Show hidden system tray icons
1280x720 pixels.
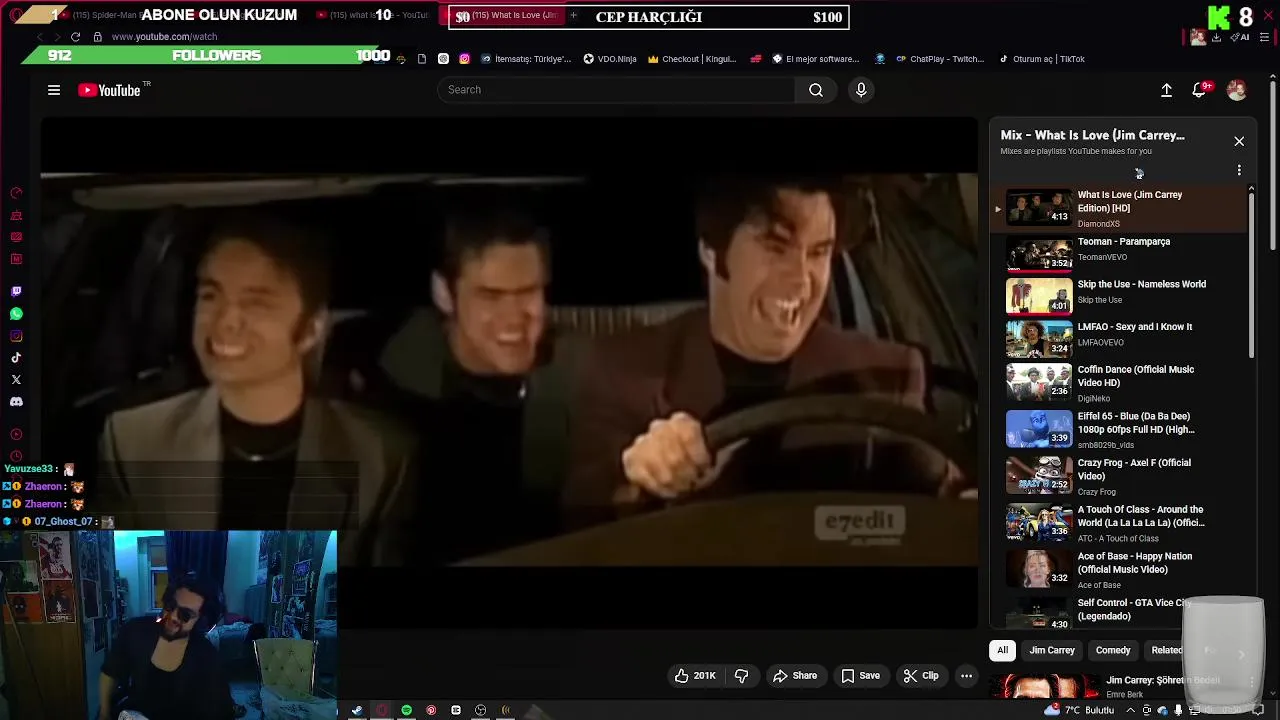coord(1131,711)
